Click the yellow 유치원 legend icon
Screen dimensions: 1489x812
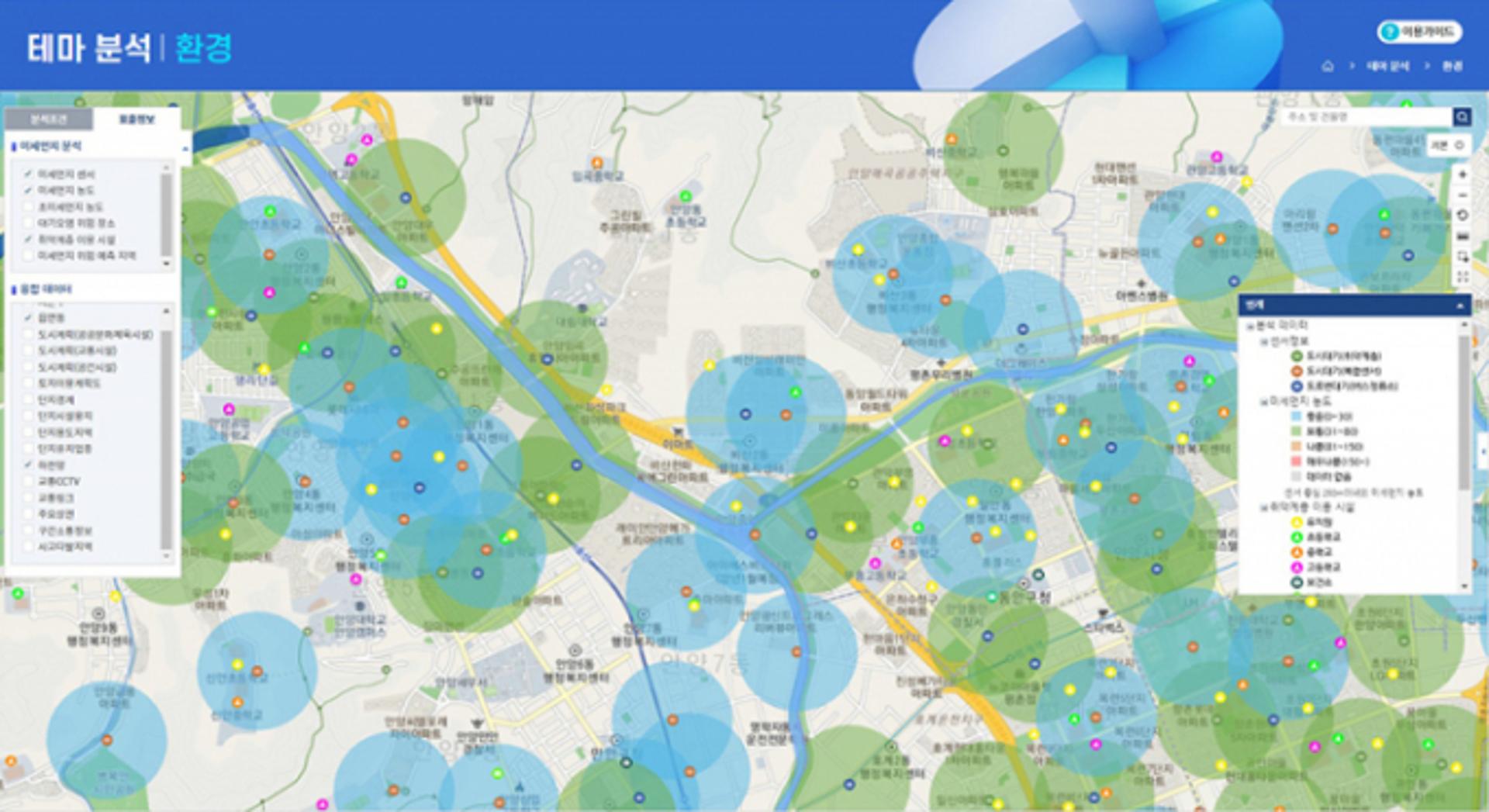point(1296,523)
